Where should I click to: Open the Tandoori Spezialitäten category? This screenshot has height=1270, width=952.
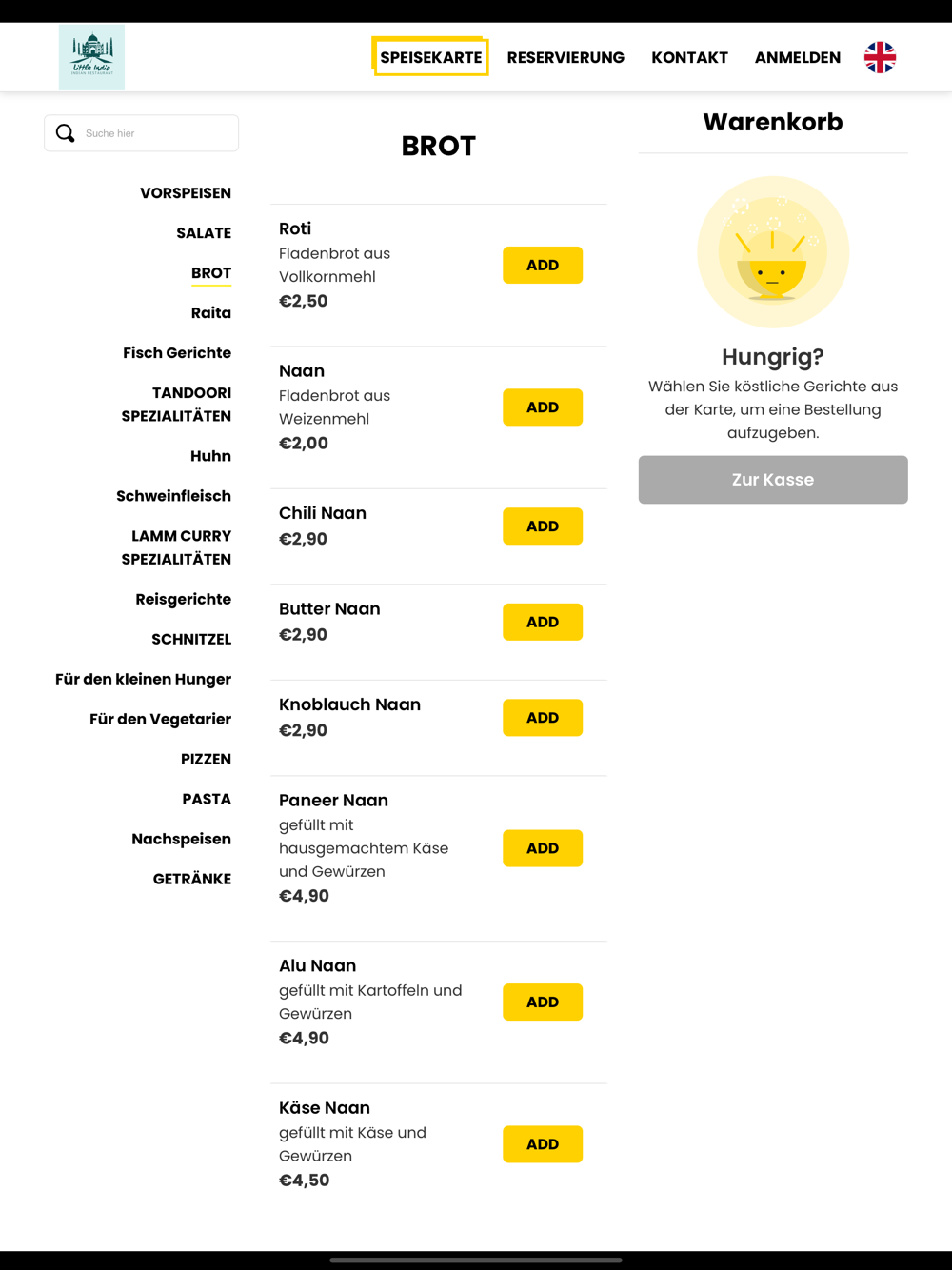pos(177,405)
